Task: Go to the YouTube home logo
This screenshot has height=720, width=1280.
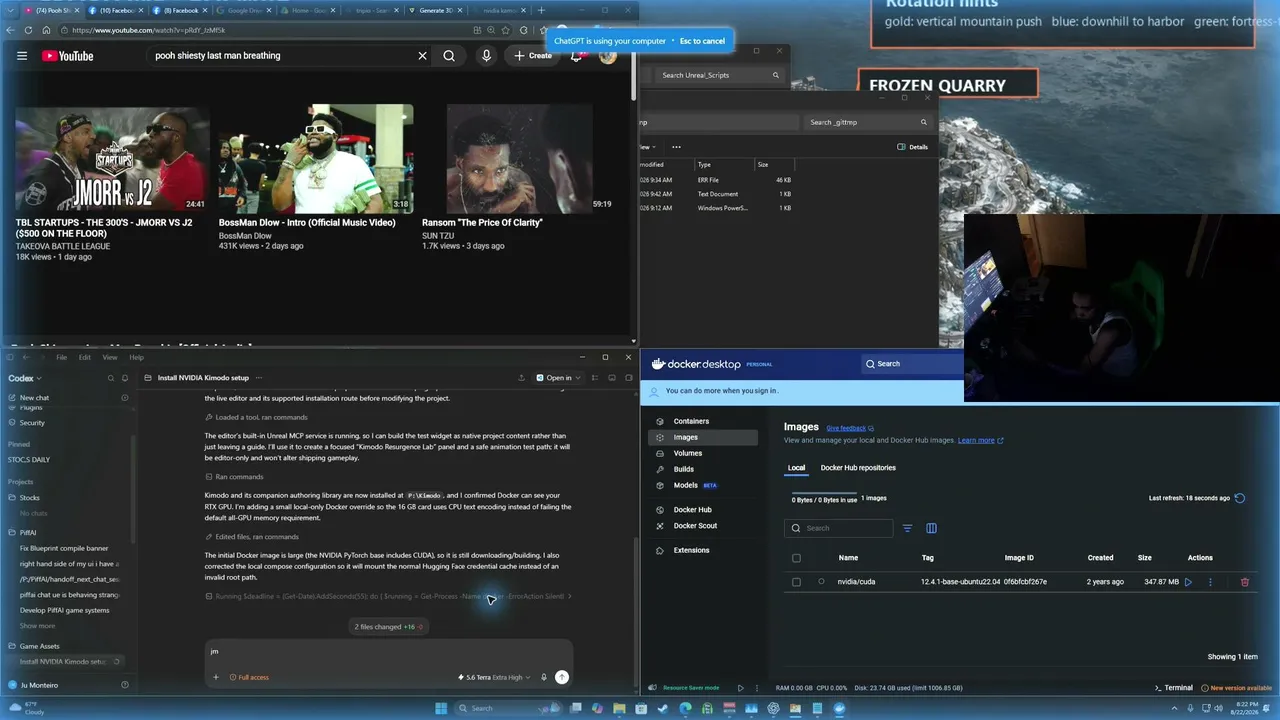Action: 68,56
